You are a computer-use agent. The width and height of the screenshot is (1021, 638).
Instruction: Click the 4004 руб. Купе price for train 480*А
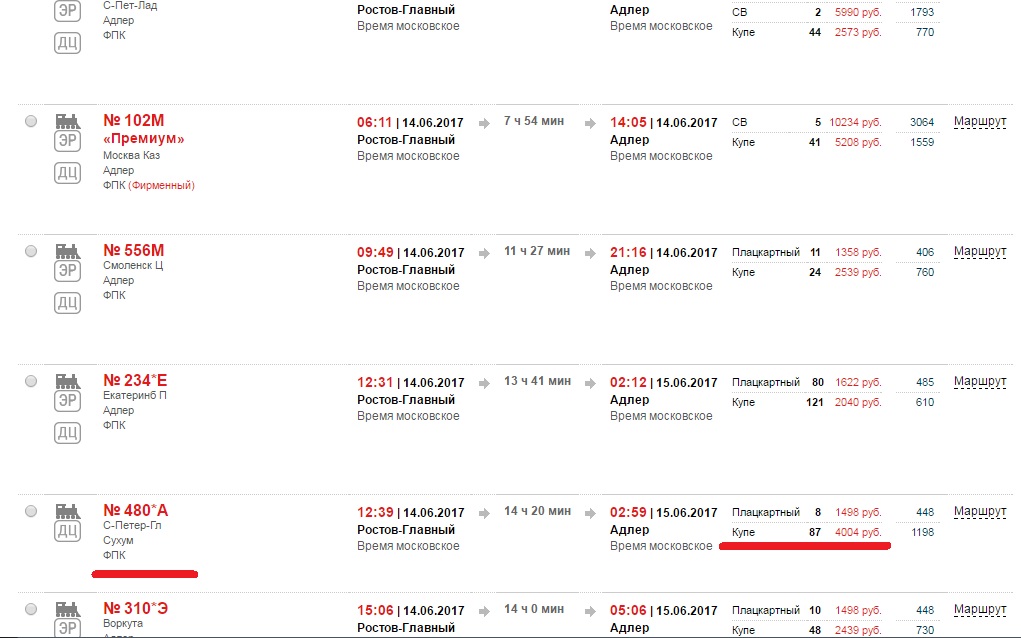pos(858,533)
